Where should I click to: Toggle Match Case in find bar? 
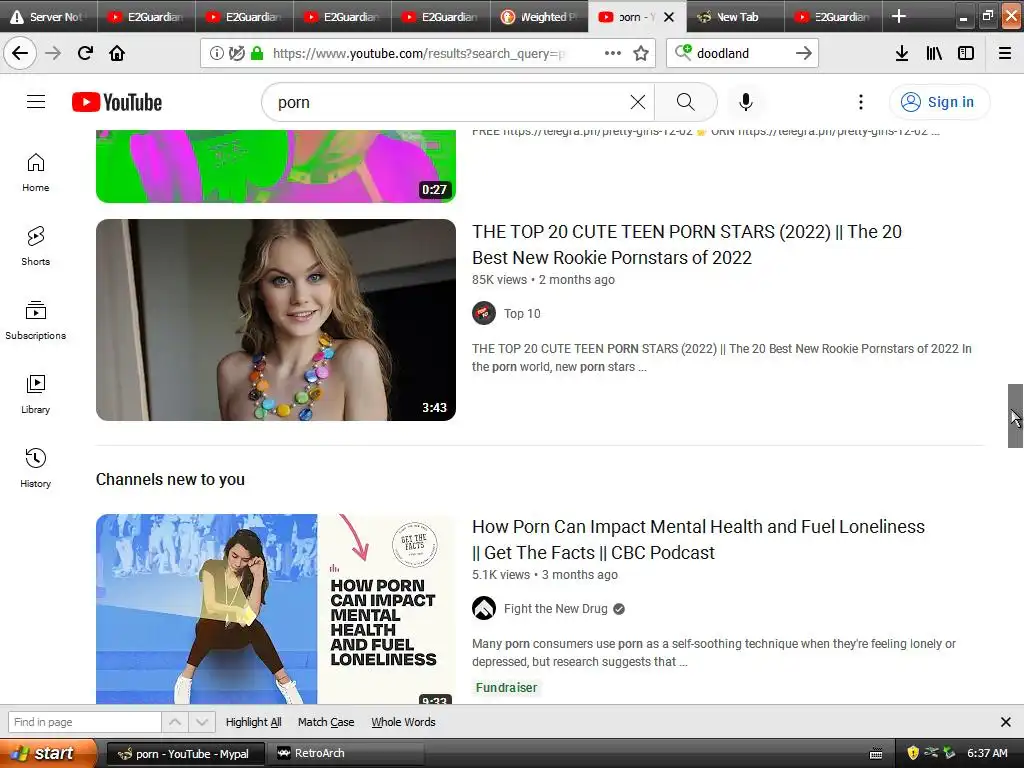tap(326, 722)
